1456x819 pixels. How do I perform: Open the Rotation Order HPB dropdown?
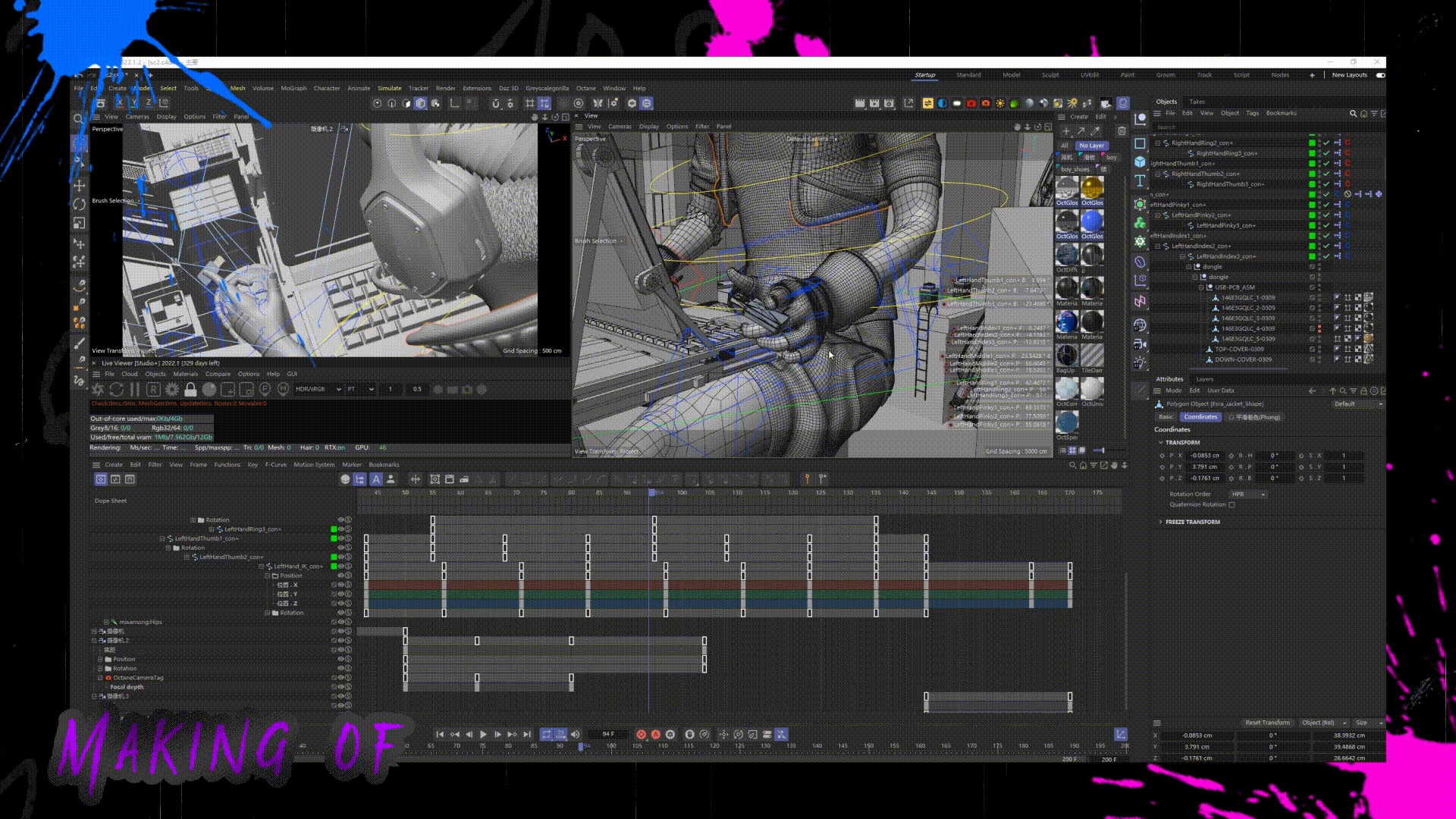pyautogui.click(x=1248, y=494)
